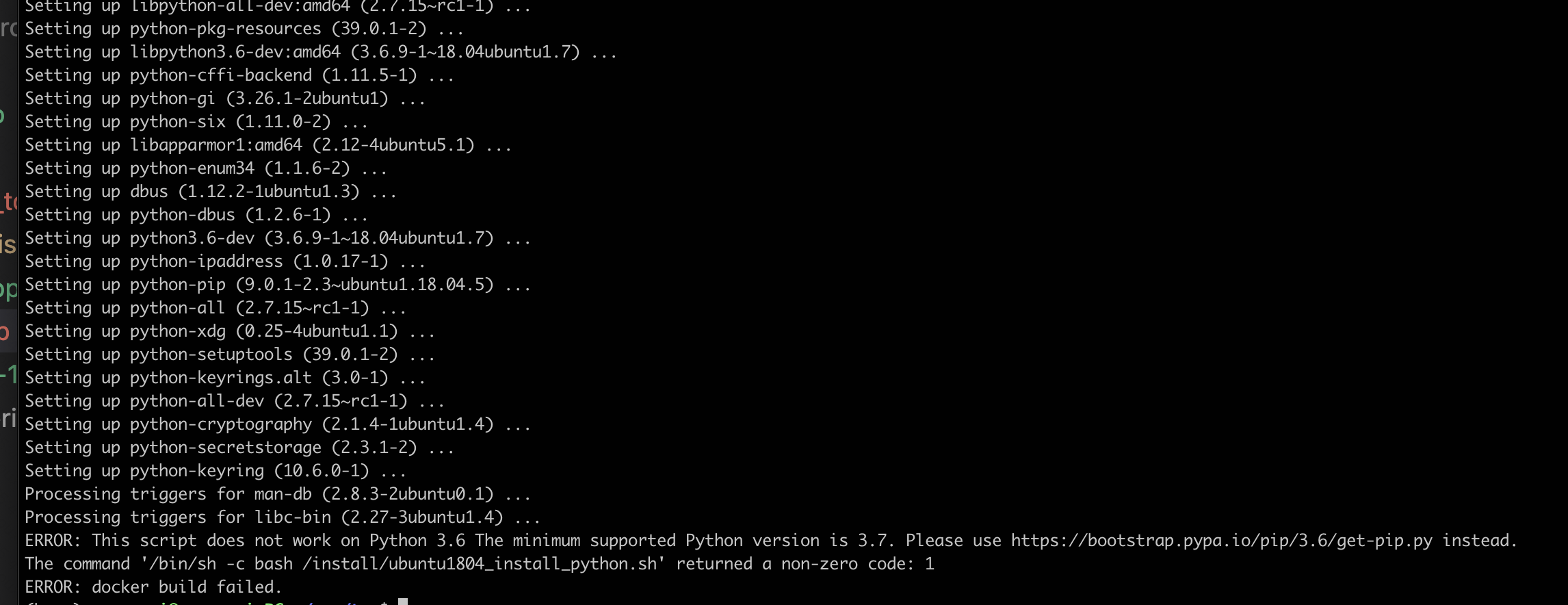Viewport: 1568px width, 605px height.
Task: Click the 'python-cffi-backend' package name
Action: [x=220, y=75]
